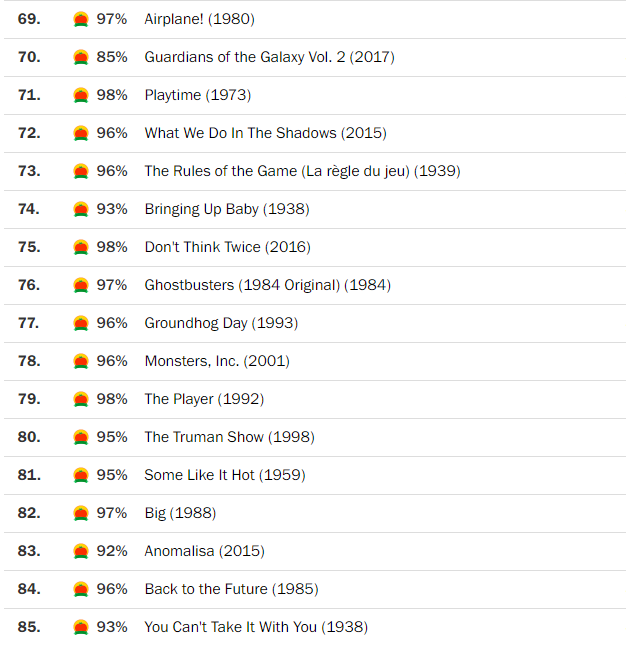Click the fresh icon for The Truman Show
Viewport: 626px width, 645px height.
pos(81,437)
